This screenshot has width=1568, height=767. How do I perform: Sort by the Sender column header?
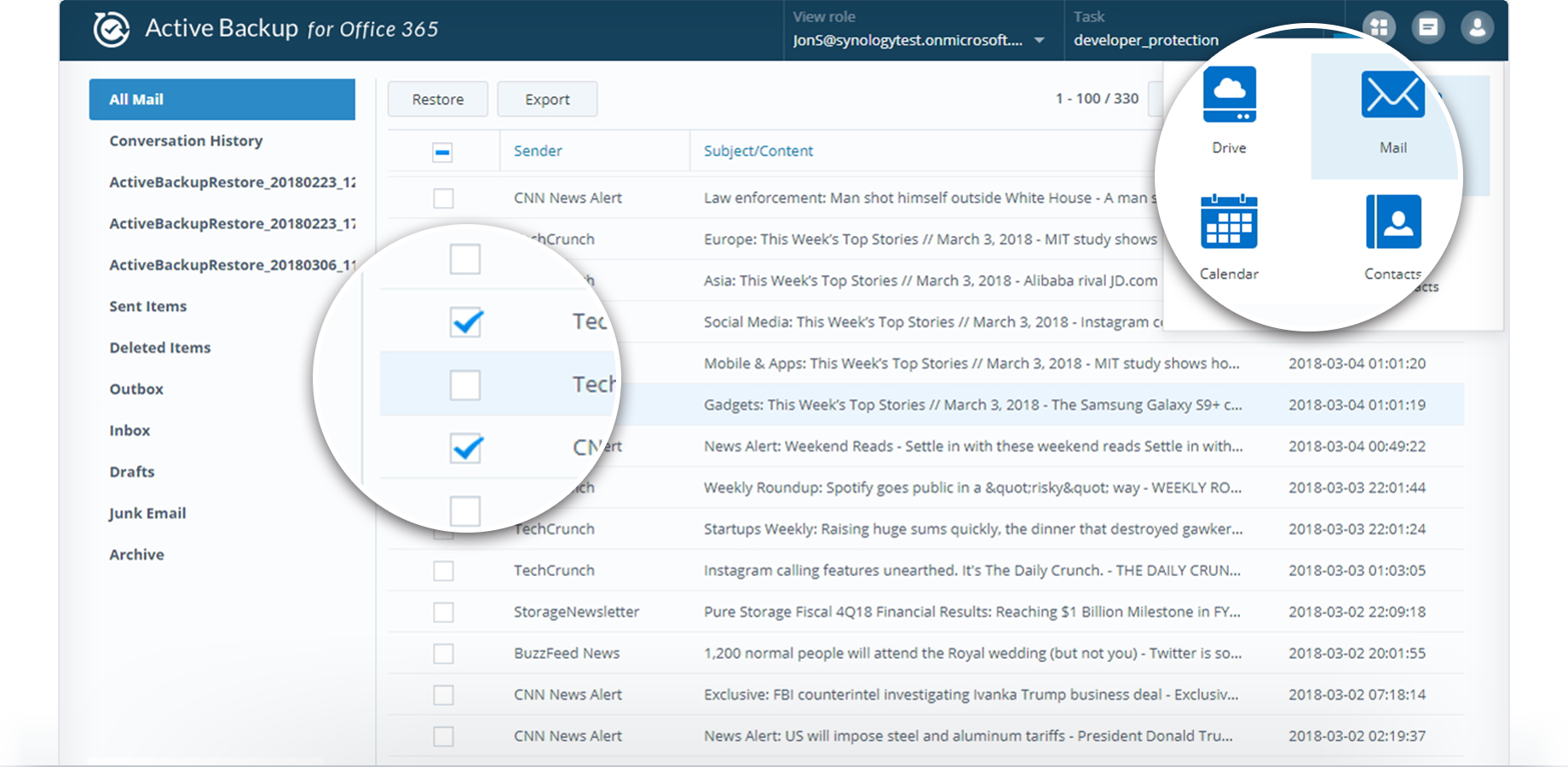pyautogui.click(x=538, y=151)
